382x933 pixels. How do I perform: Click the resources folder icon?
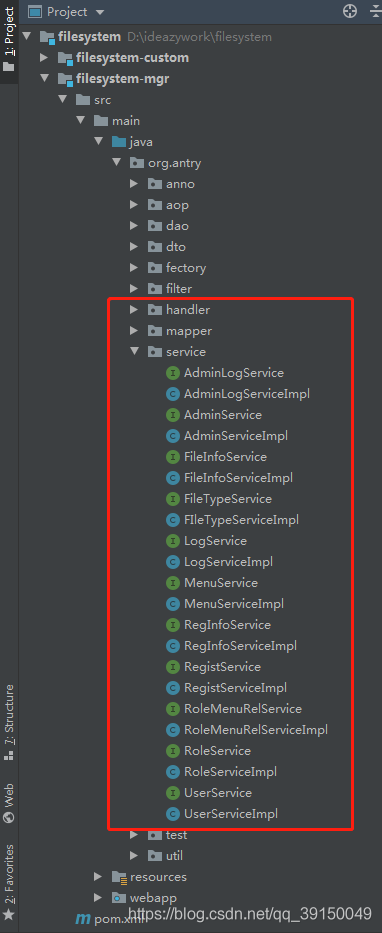[119, 877]
